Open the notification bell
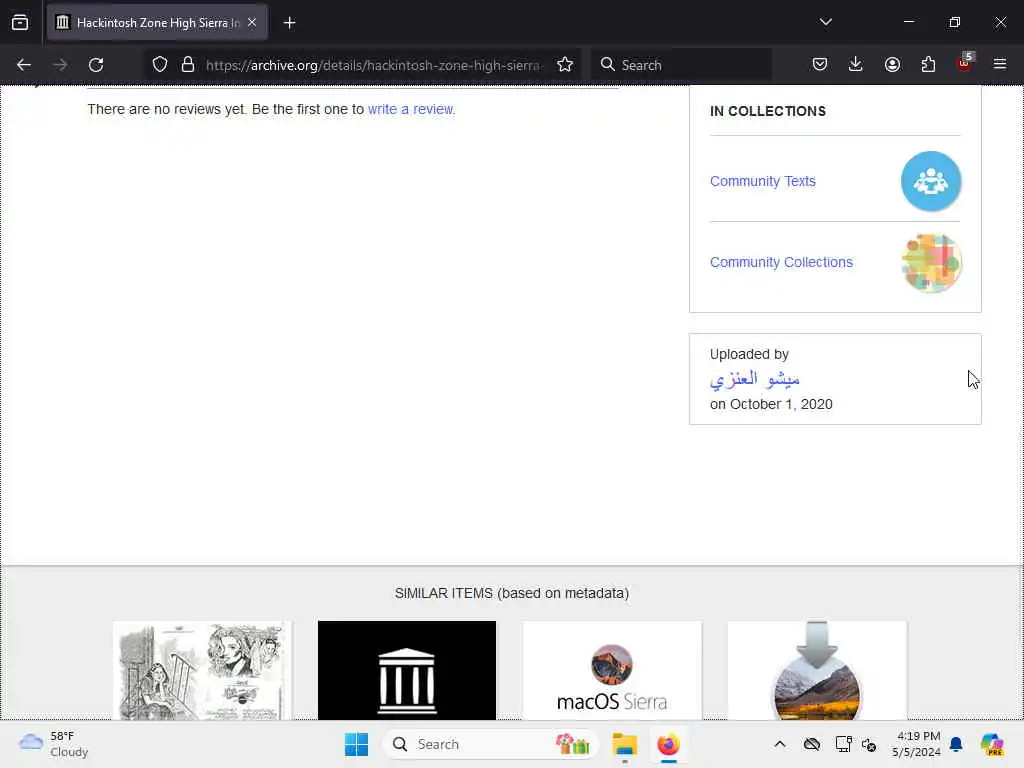Viewport: 1024px width, 768px height. pos(956,744)
